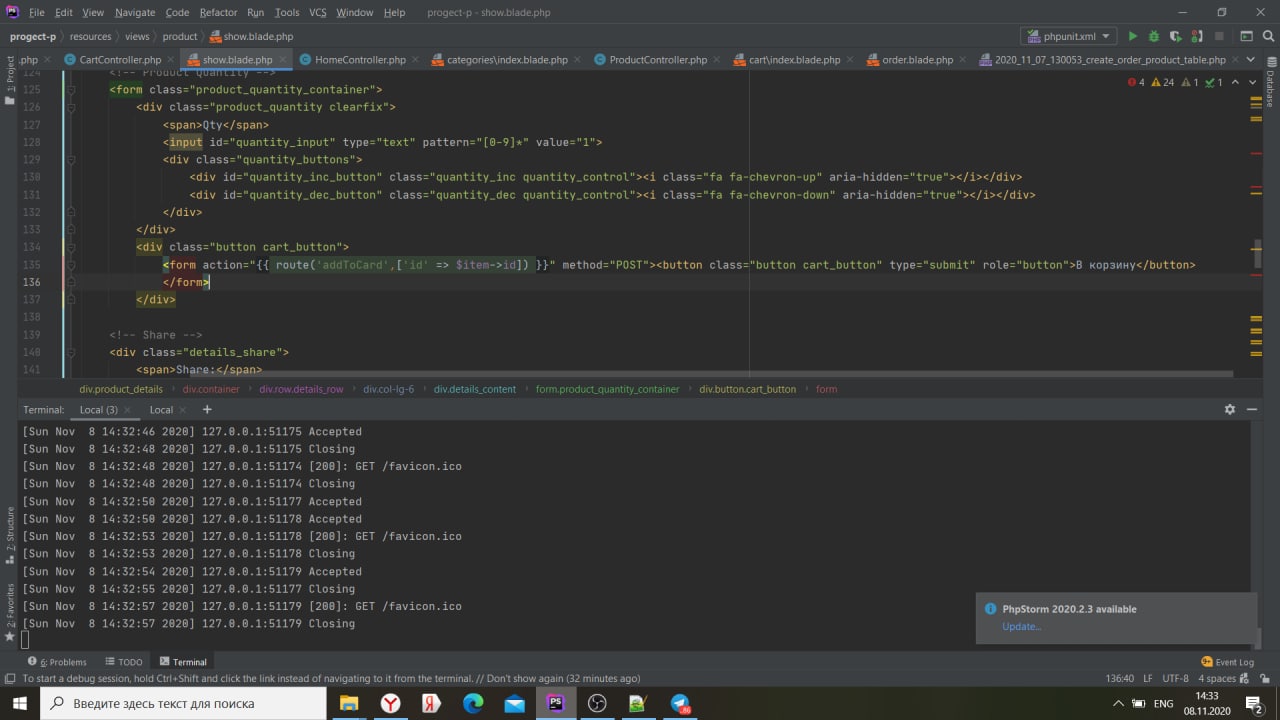Close the show.blade.php tab

click(x=282, y=60)
